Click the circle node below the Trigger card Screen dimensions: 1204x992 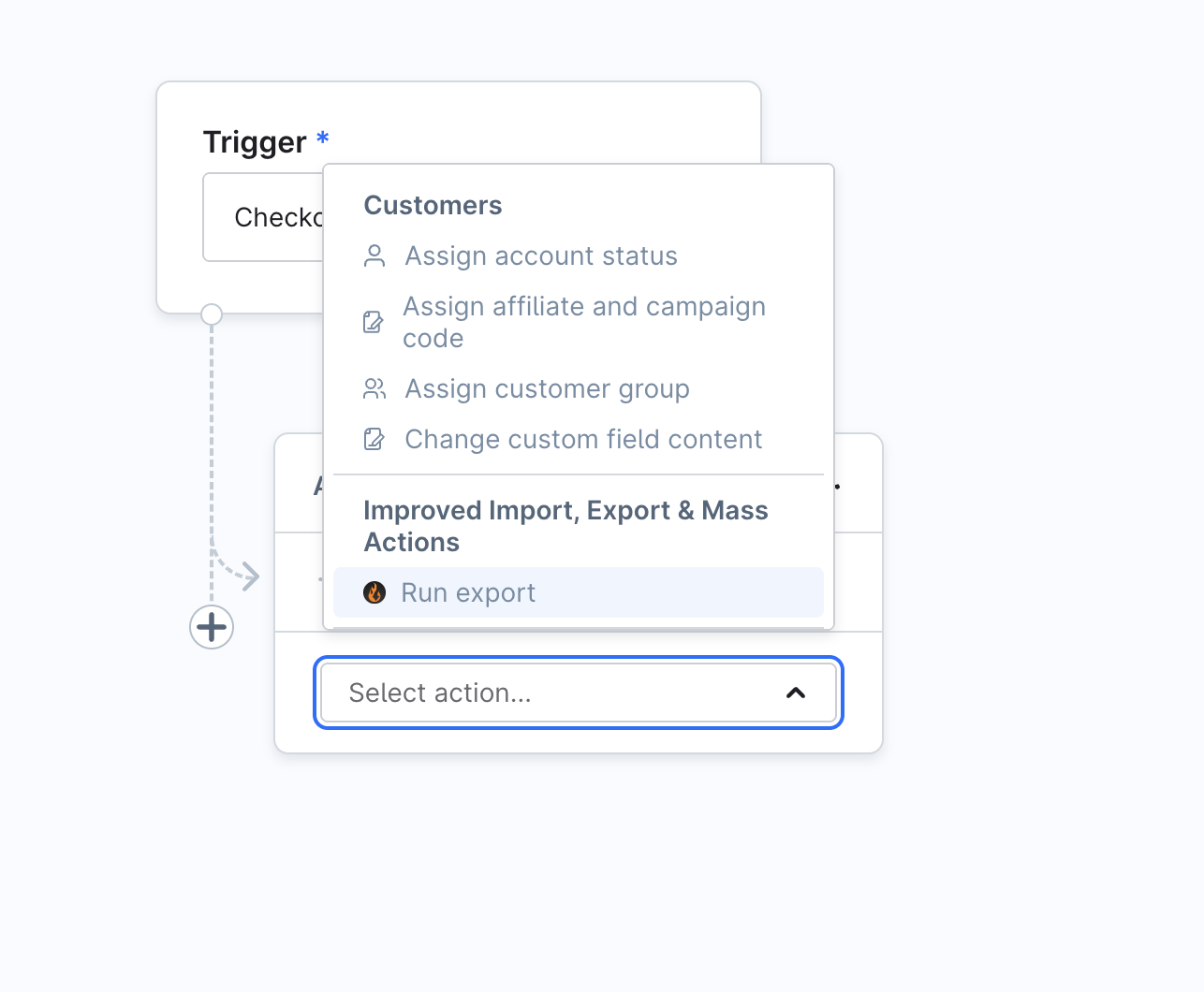tap(212, 314)
